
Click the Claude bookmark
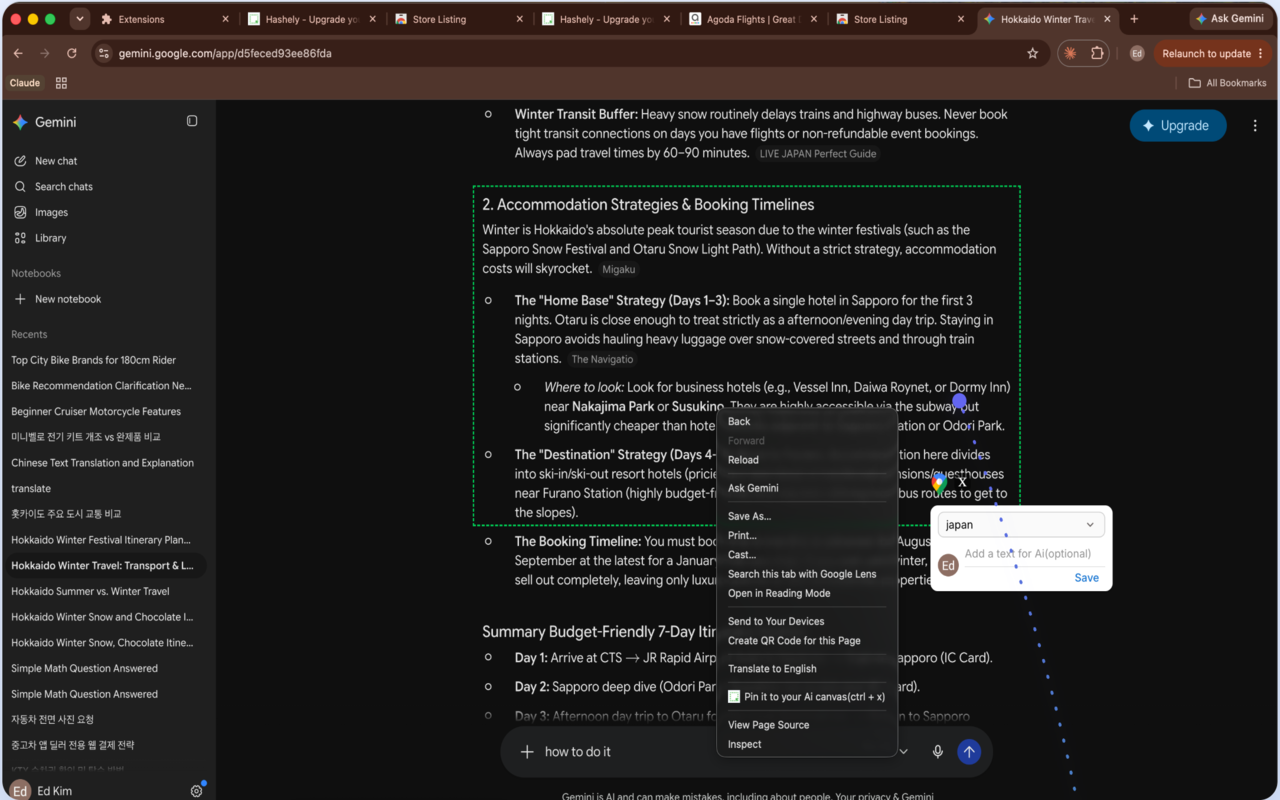(25, 83)
